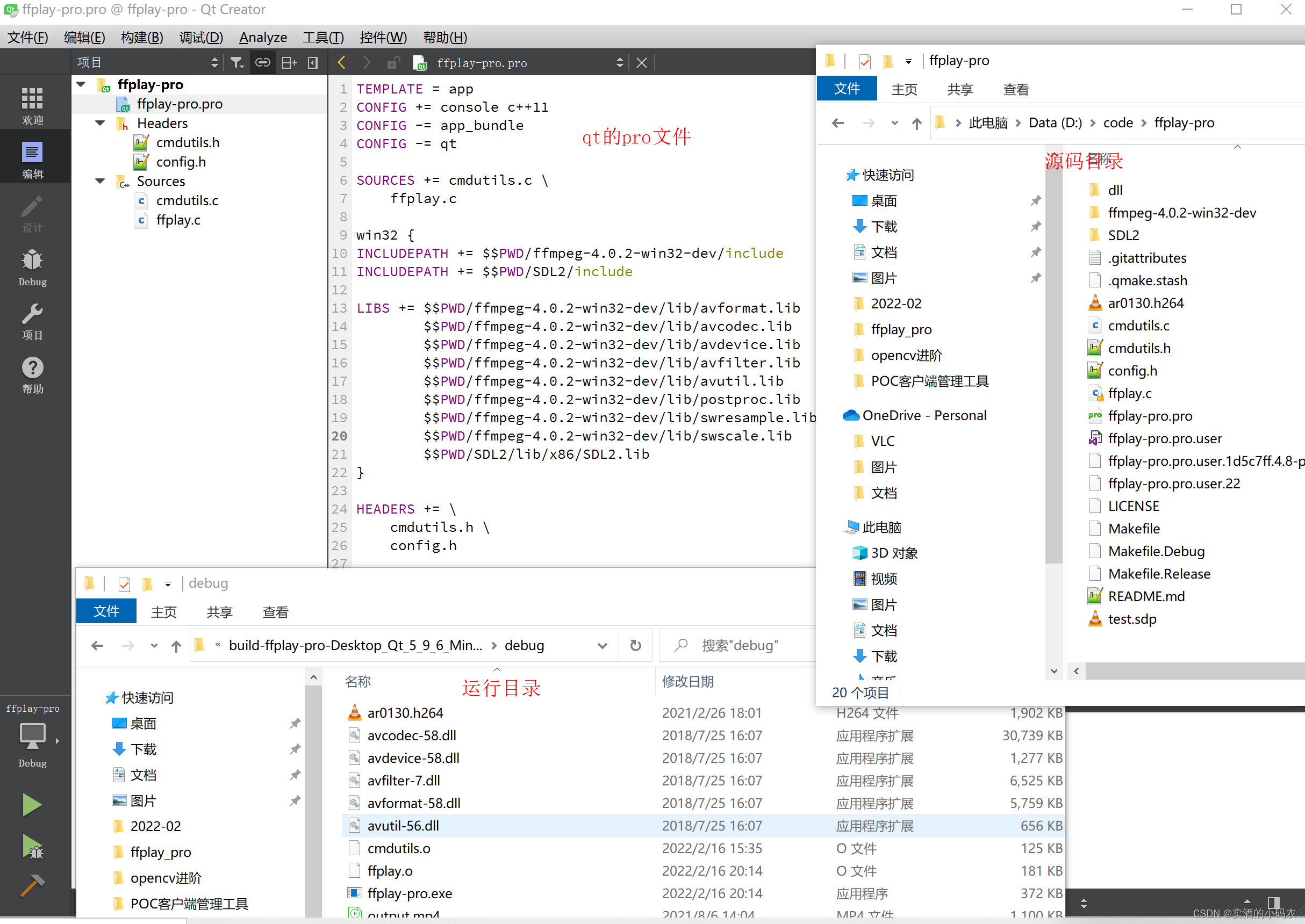Open the ffplay-pro kit selector monitor
Viewport: 1305px width, 924px height.
(x=32, y=737)
